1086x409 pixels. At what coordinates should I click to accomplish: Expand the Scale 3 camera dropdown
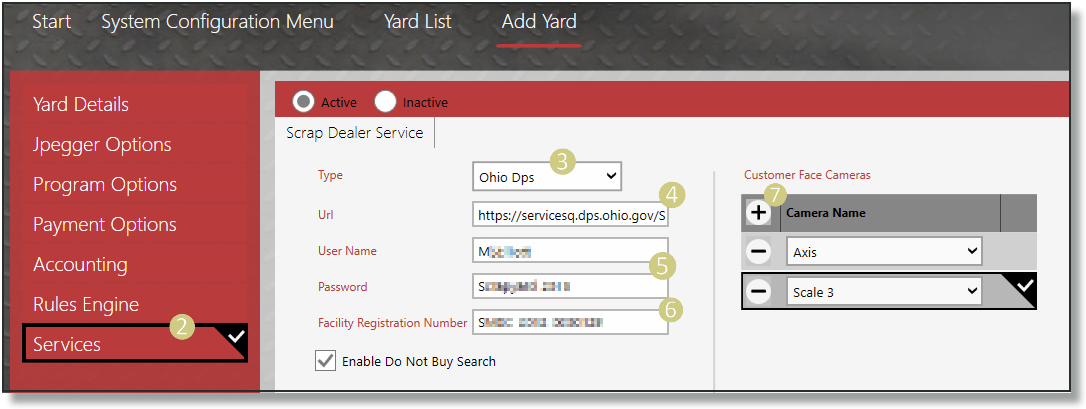pos(884,291)
